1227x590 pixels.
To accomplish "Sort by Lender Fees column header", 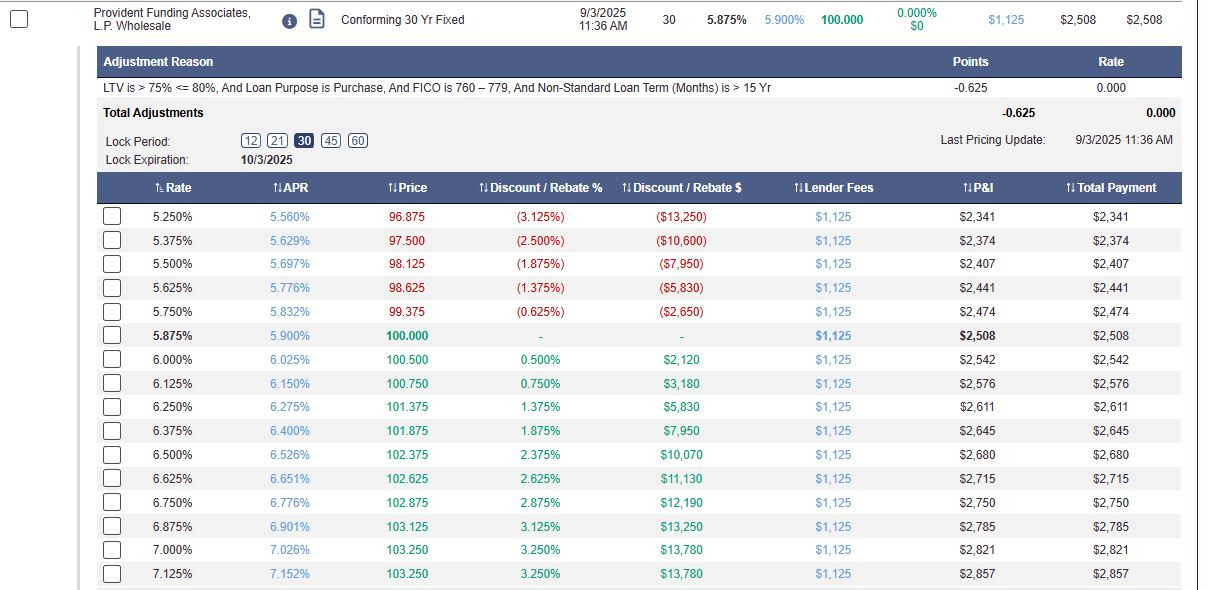I will coord(833,188).
